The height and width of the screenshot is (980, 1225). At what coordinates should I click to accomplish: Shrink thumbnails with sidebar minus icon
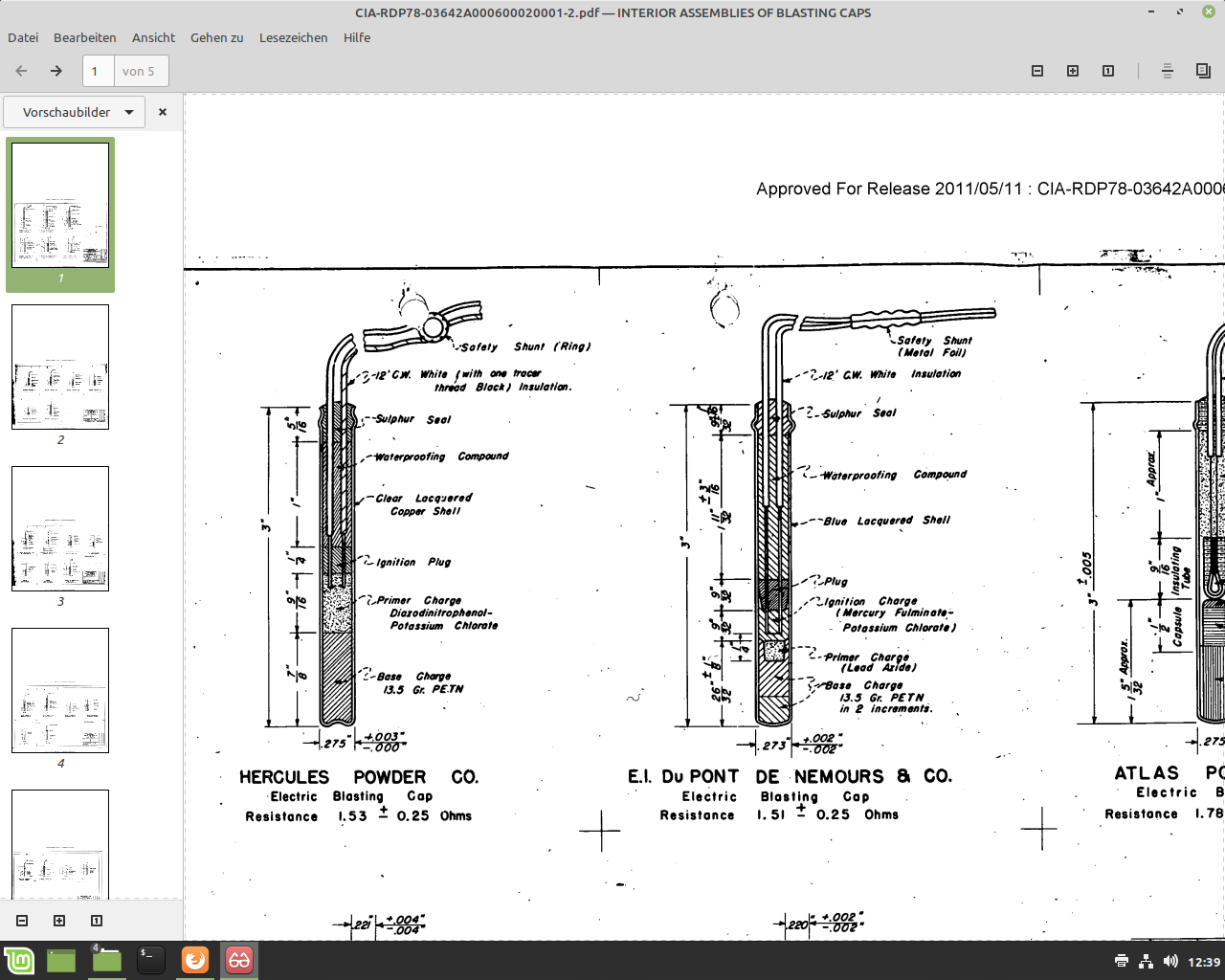point(22,921)
